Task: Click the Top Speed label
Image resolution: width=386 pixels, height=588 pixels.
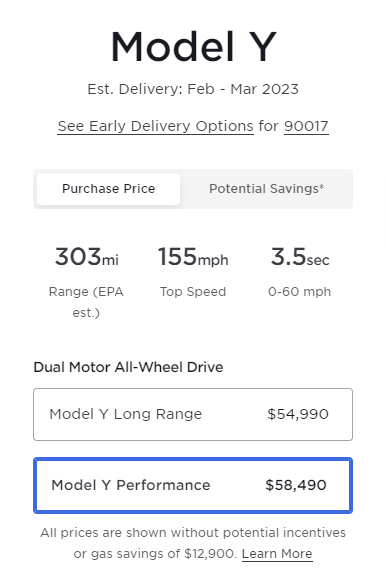Action: (x=193, y=292)
